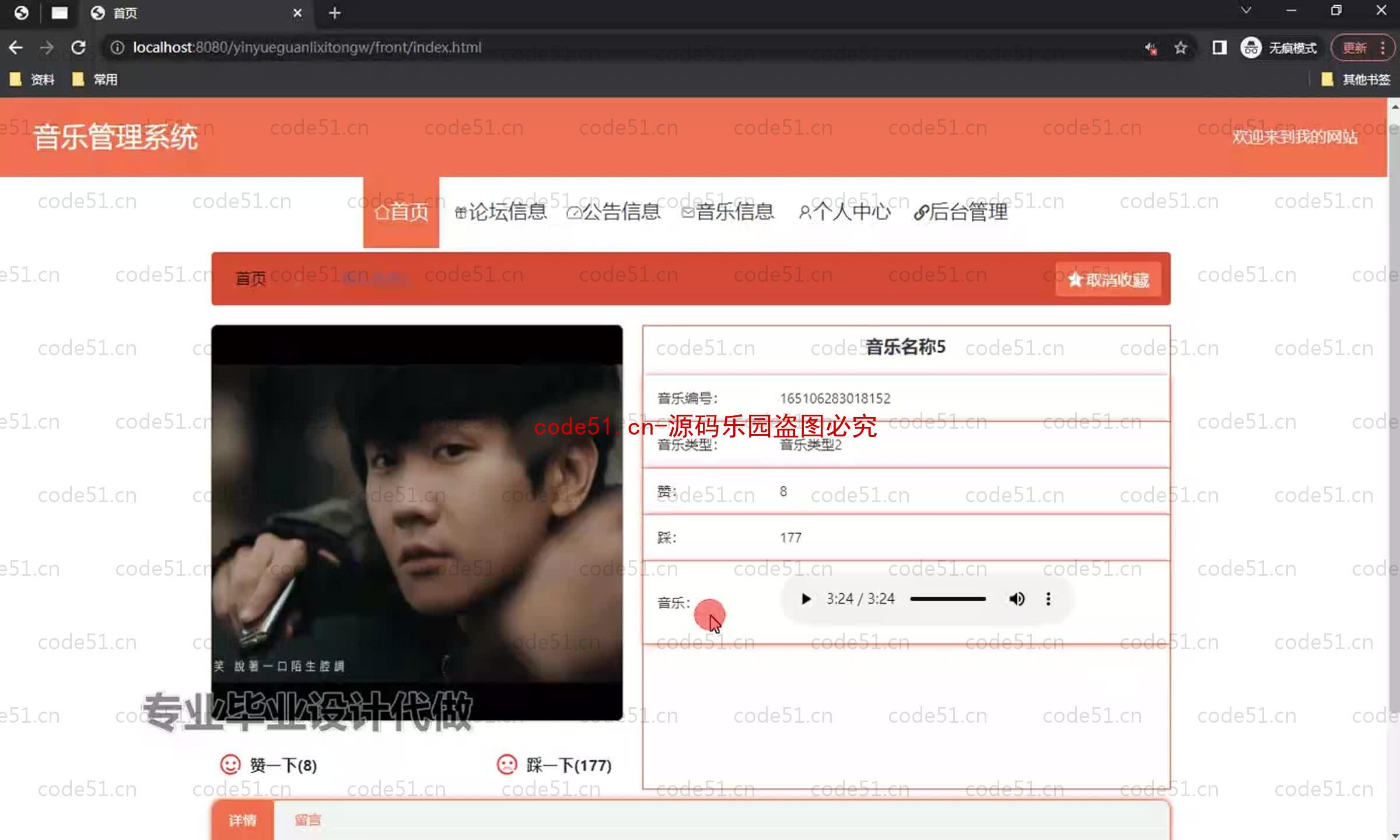The image size is (1400, 840).
Task: Click the browser forward arrow
Action: click(47, 47)
